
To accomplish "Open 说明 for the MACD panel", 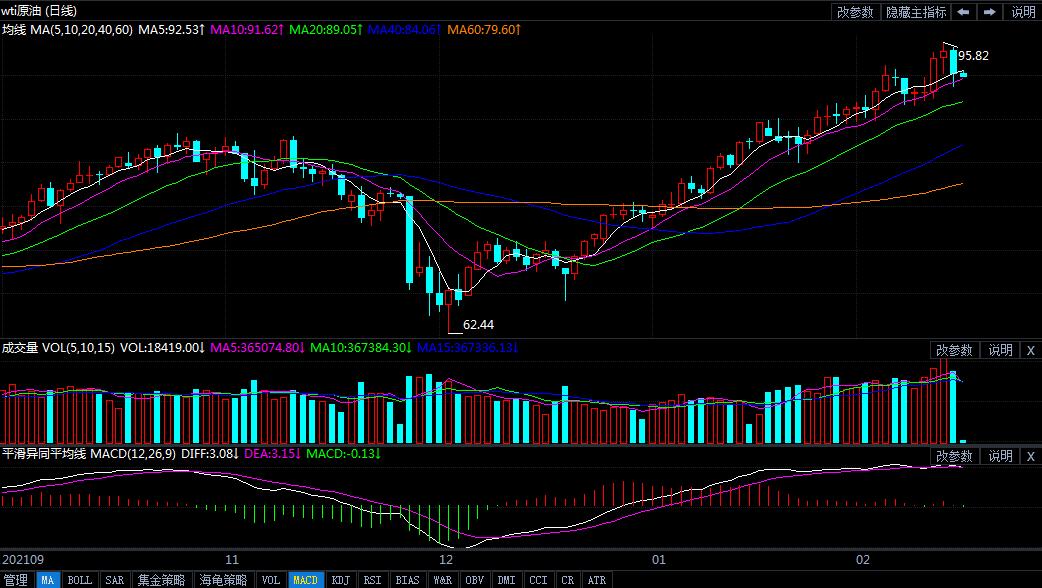I will tap(1000, 456).
